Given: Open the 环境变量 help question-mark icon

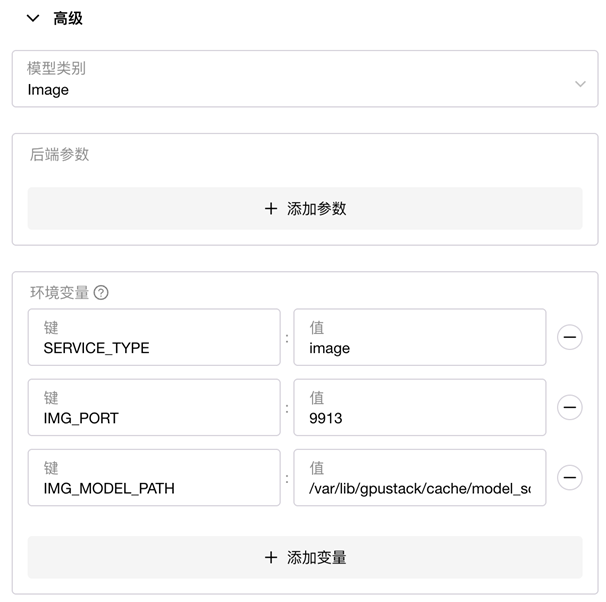Looking at the screenshot, I should pyautogui.click(x=101, y=292).
